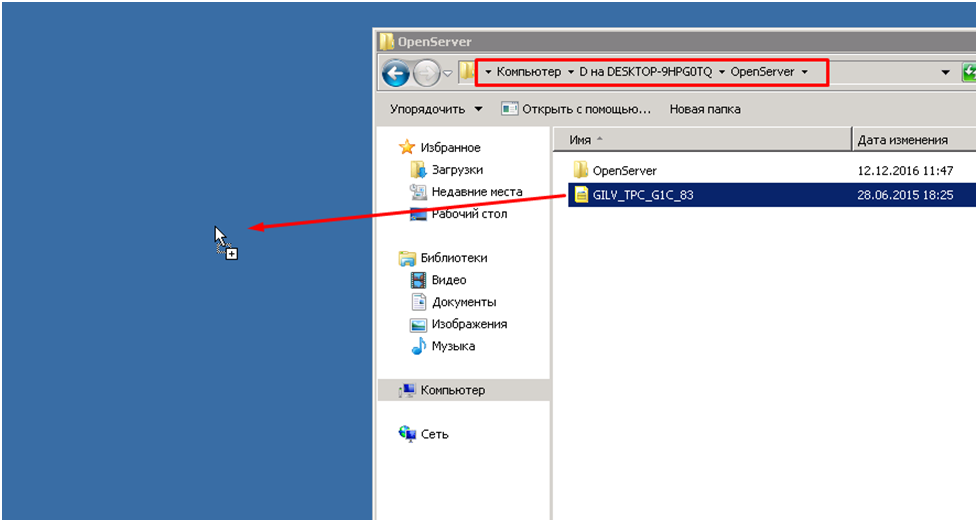Screen dimensions: 978x522
Task: Expand arrow after OpenServer in address bar
Action: (805, 72)
